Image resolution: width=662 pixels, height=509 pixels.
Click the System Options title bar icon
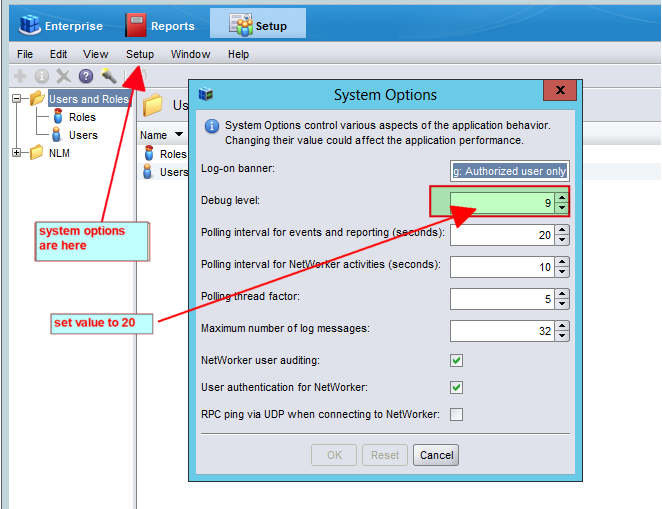tap(206, 94)
